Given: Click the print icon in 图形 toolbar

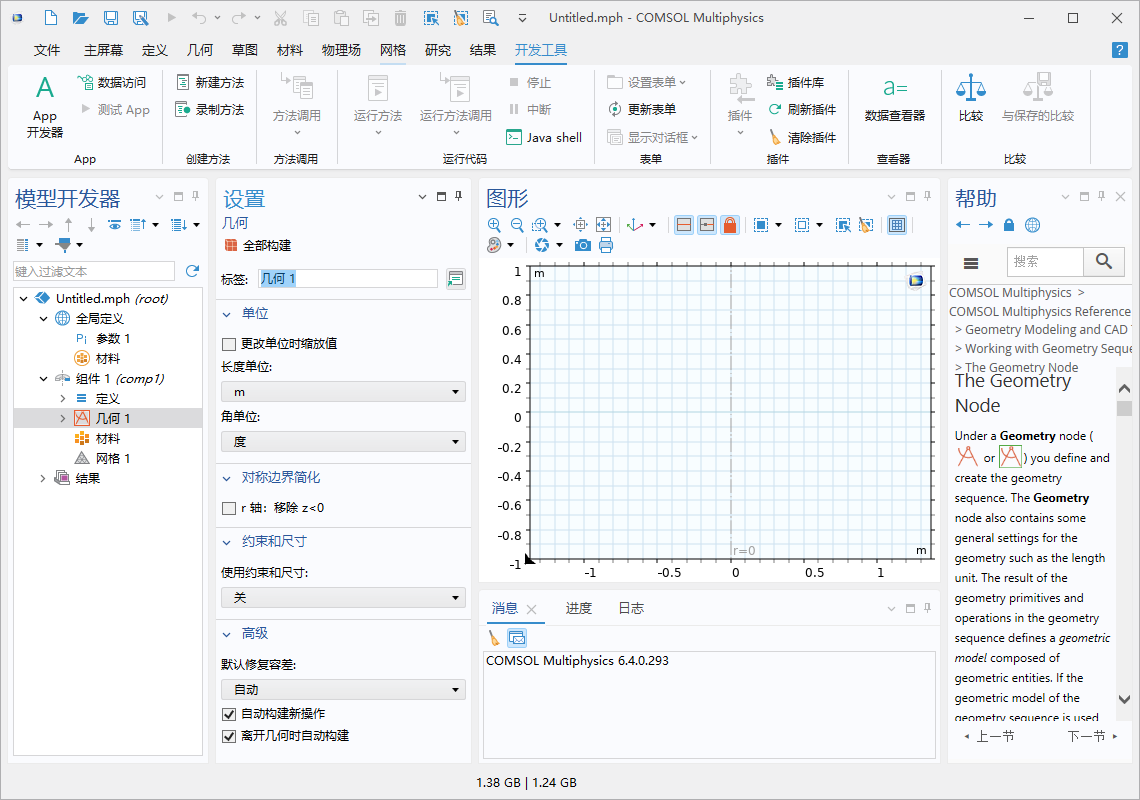Looking at the screenshot, I should [x=606, y=245].
